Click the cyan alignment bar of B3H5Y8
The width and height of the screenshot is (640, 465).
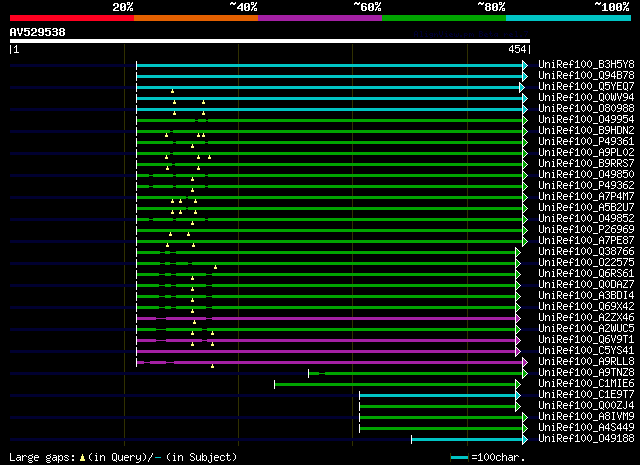tap(329, 65)
